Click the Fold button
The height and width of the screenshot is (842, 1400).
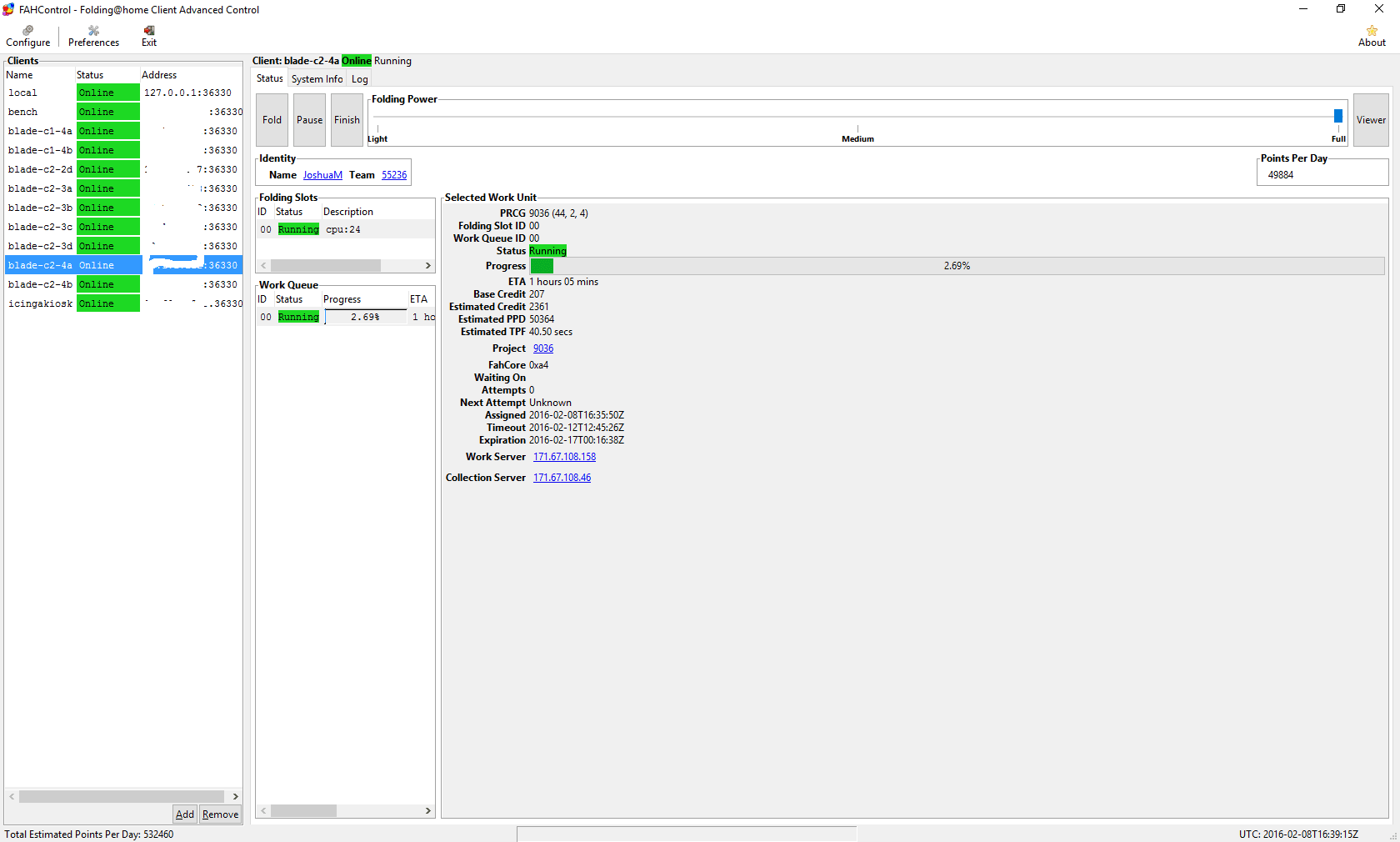click(x=272, y=120)
